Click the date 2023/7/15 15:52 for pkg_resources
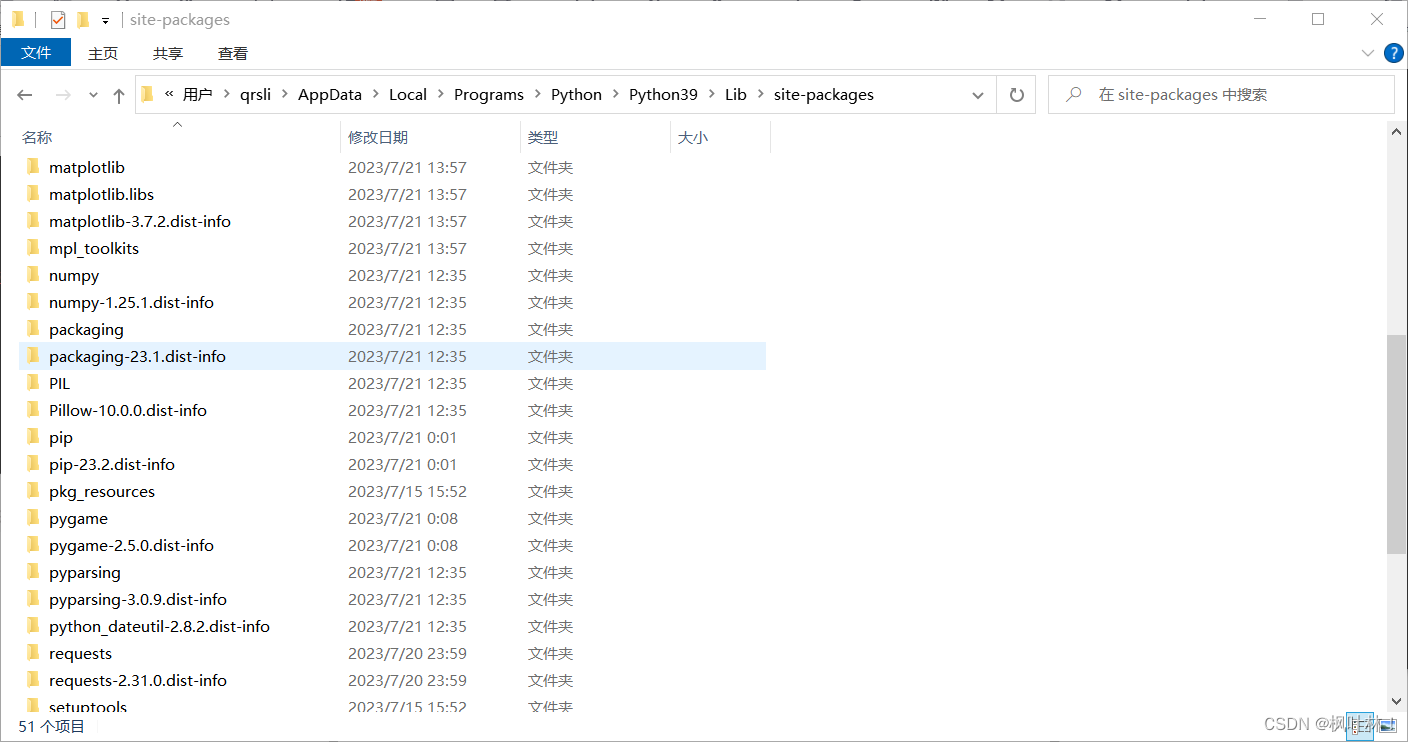Screen dimensions: 1408x742 [x=407, y=491]
